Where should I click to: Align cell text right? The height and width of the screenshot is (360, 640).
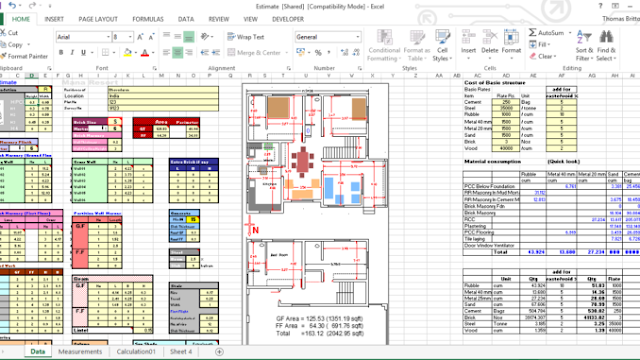coord(189,52)
